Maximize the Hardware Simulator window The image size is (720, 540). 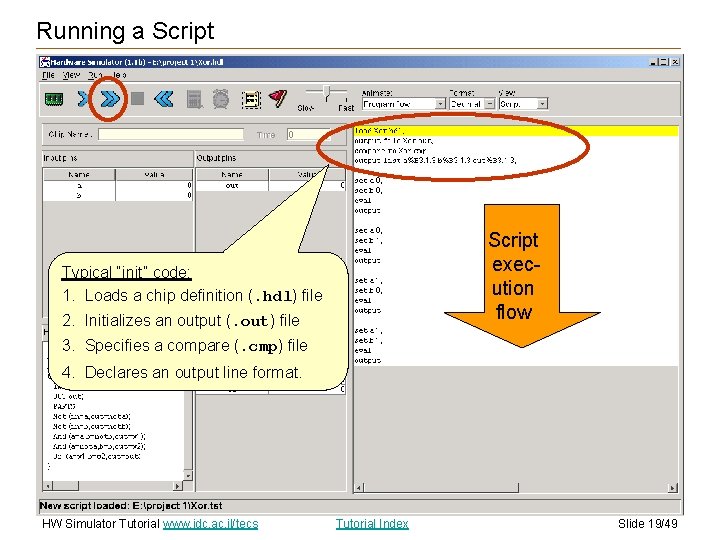click(664, 62)
